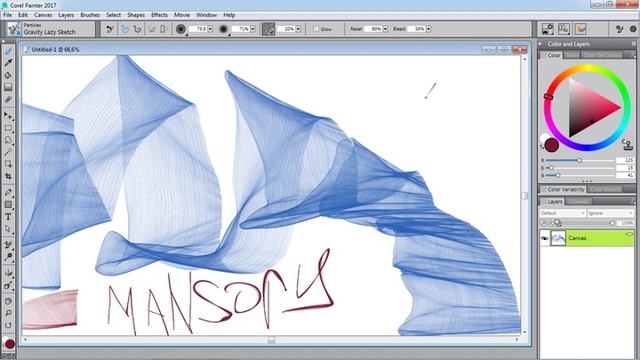The height and width of the screenshot is (360, 640).
Task: Open the Grain 20% dropdown arrow
Action: (298, 29)
